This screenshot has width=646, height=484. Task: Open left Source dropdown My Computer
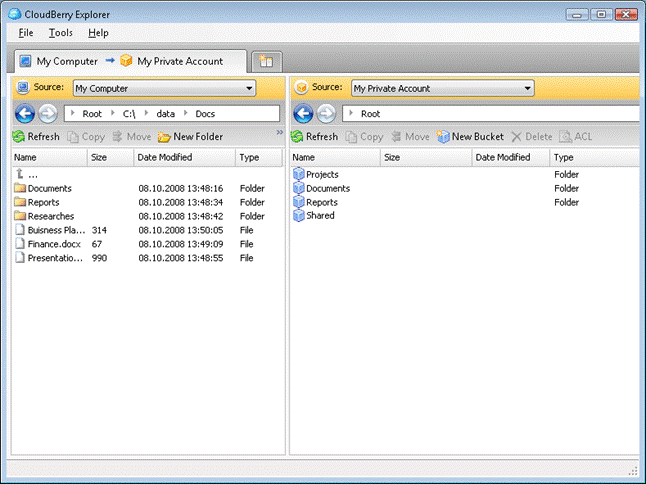click(x=164, y=89)
